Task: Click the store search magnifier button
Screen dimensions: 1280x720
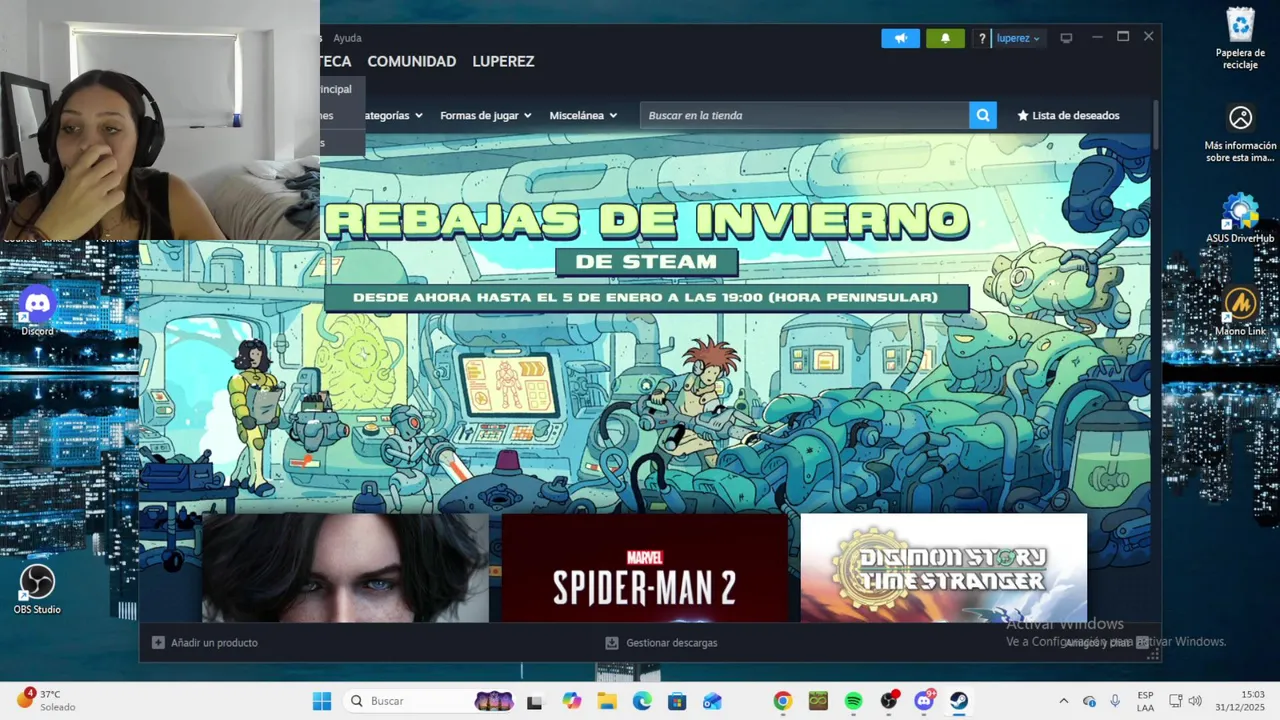Action: [x=983, y=115]
